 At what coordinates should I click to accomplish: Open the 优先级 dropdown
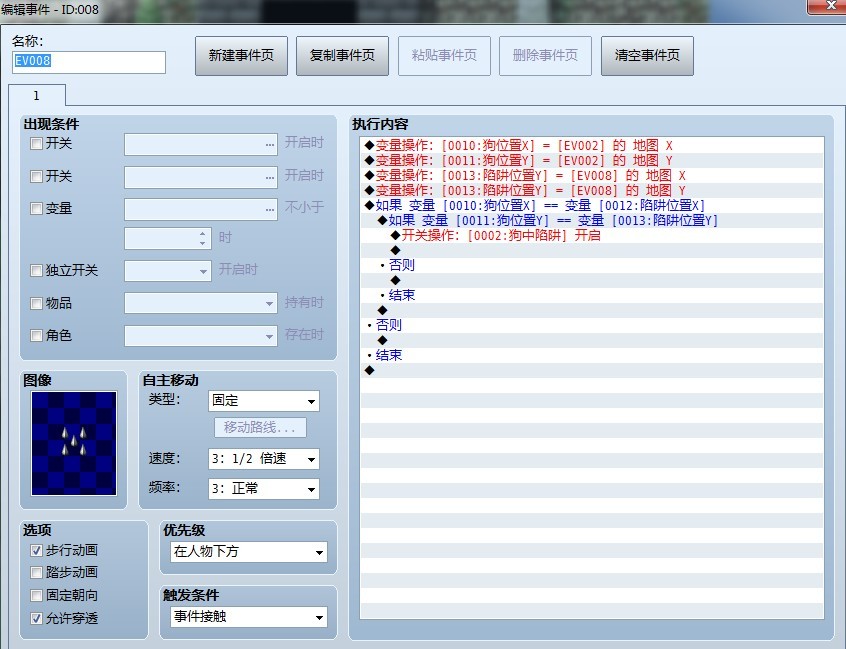tap(249, 552)
